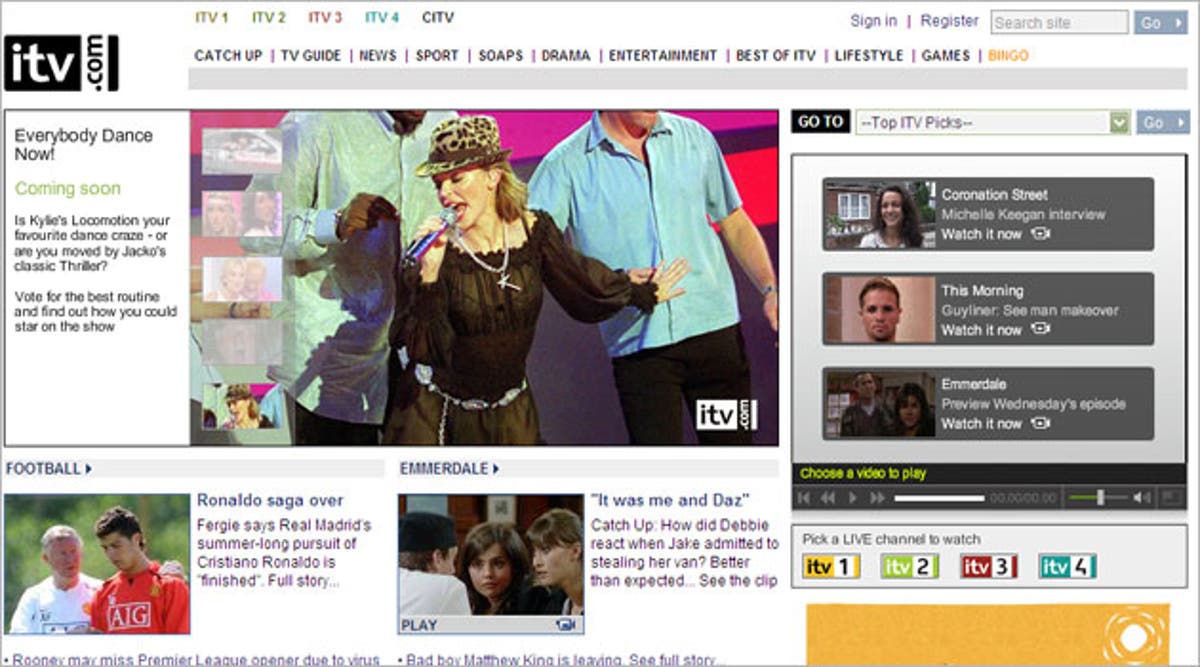
Task: Watch the itv 2 live channel
Action: pos(909,567)
